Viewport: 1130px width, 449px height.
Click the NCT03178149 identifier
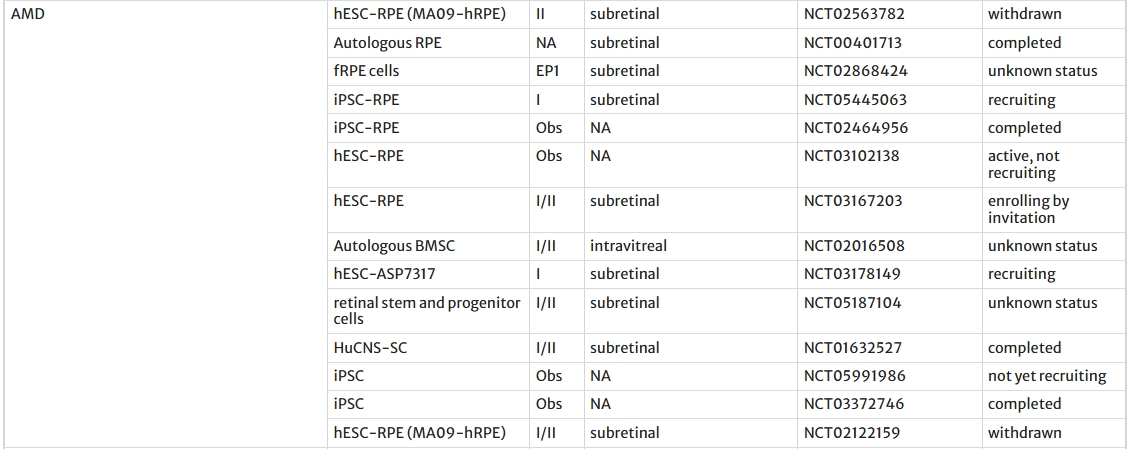point(853,274)
